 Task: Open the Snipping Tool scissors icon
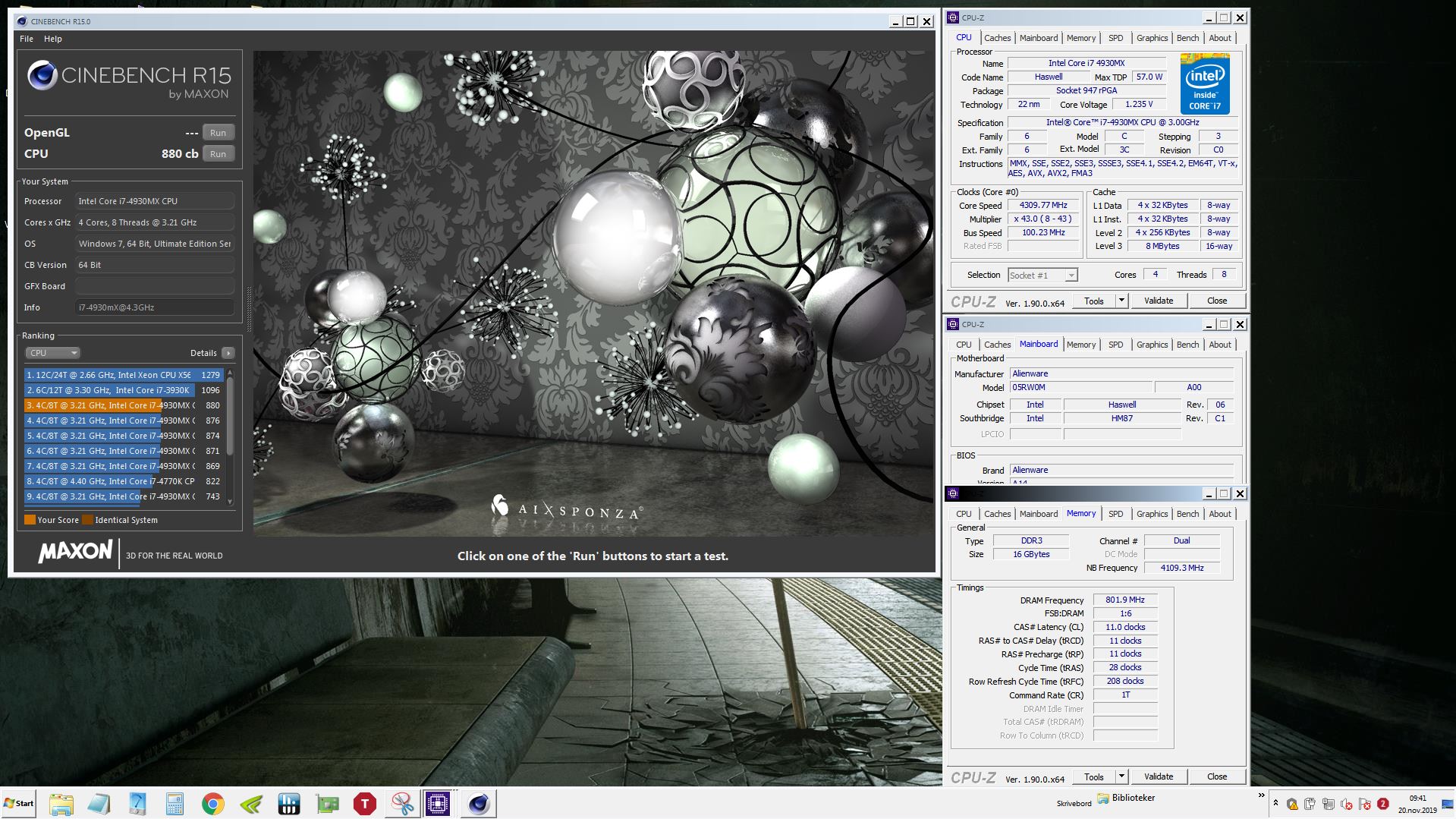[x=403, y=804]
